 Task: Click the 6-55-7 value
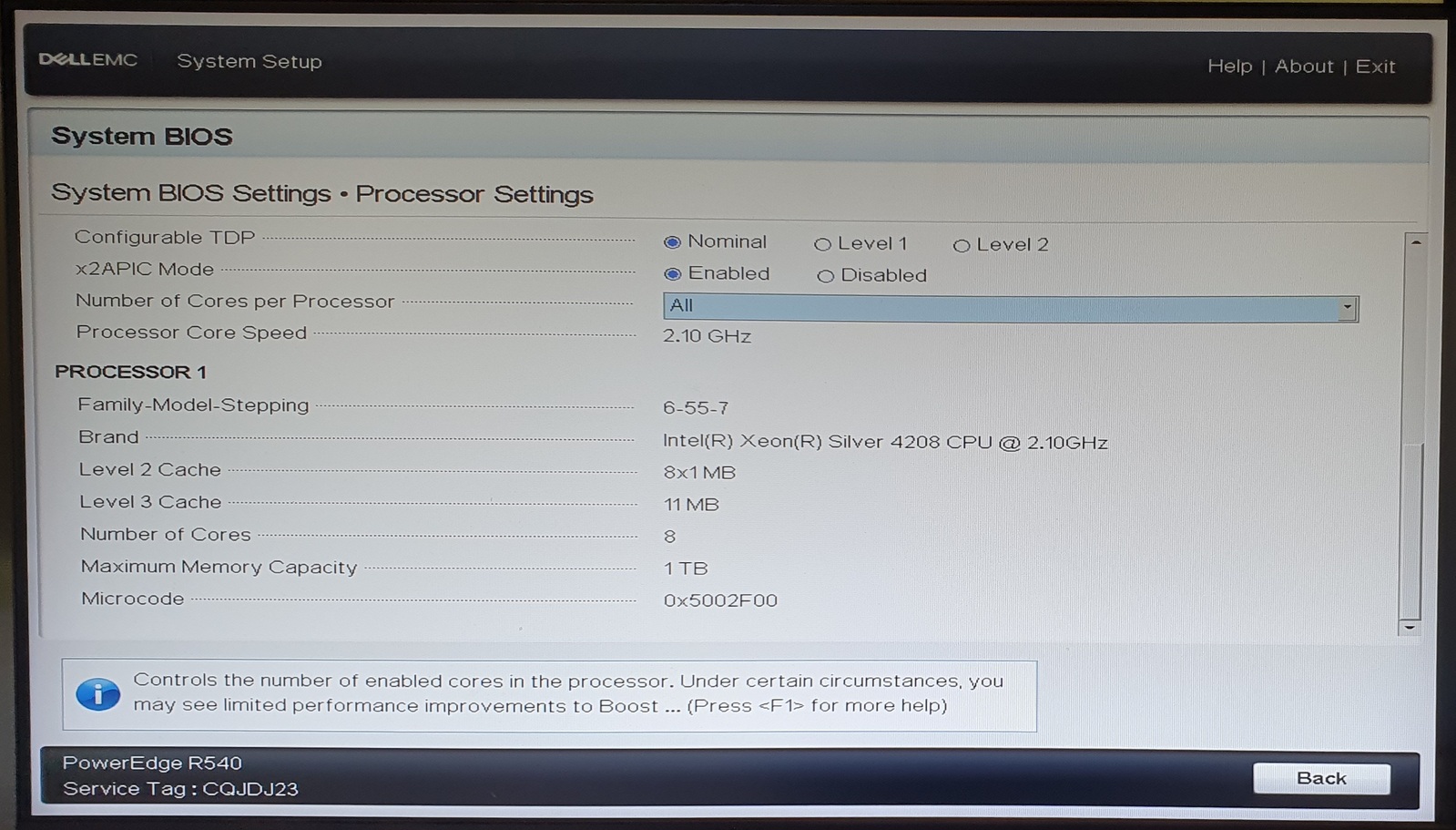[x=696, y=408]
